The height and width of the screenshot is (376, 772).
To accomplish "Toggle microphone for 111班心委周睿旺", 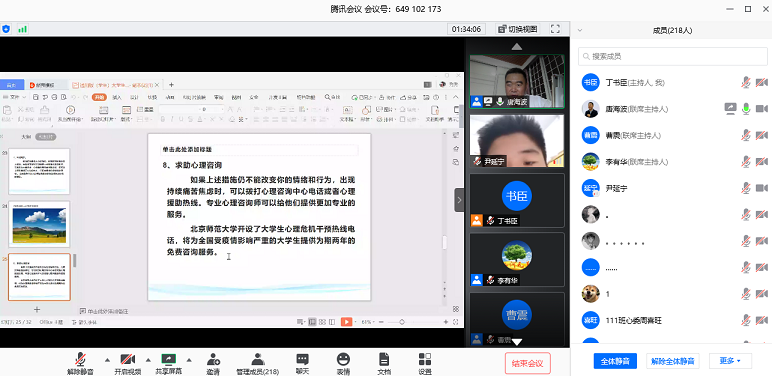I will coord(746,320).
